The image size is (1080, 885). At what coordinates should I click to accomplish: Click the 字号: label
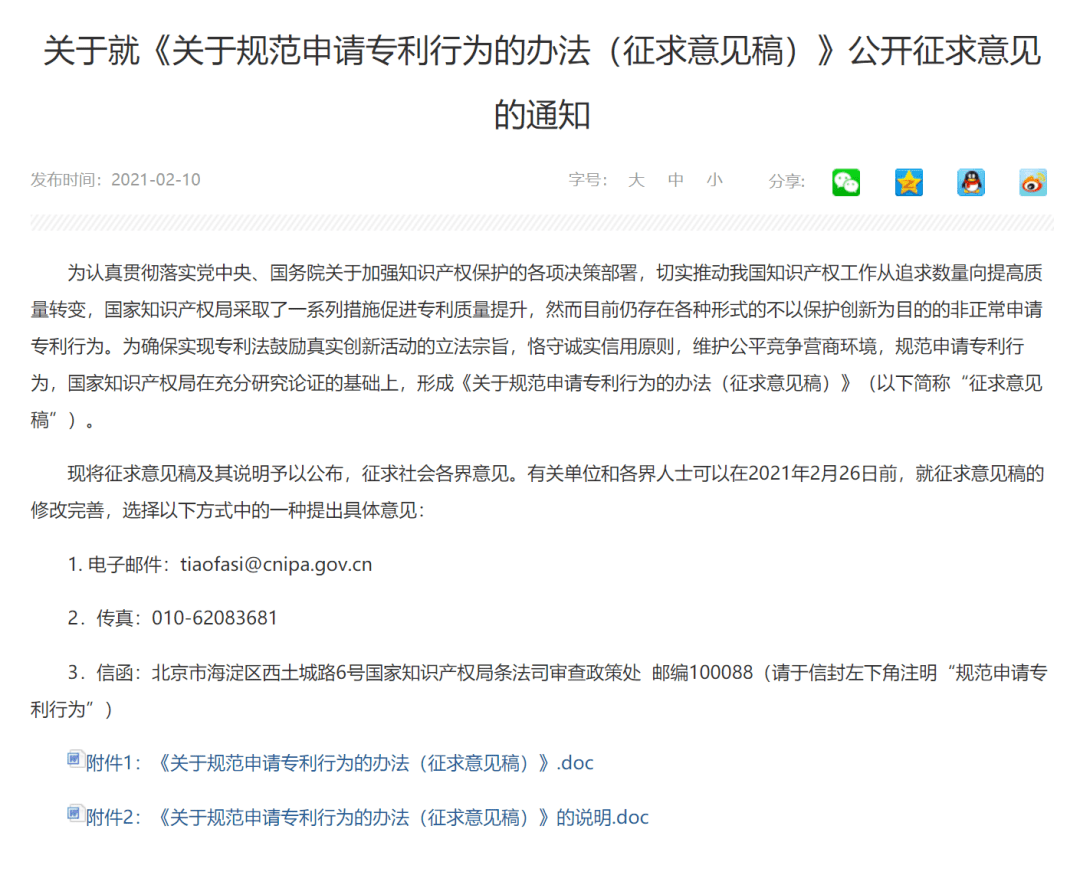[x=588, y=180]
